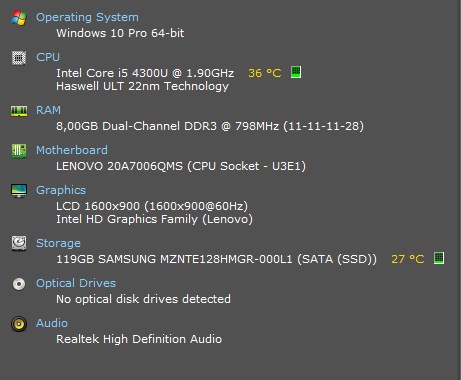Open the RAM section heading
461x380 pixels.
pyautogui.click(x=48, y=110)
